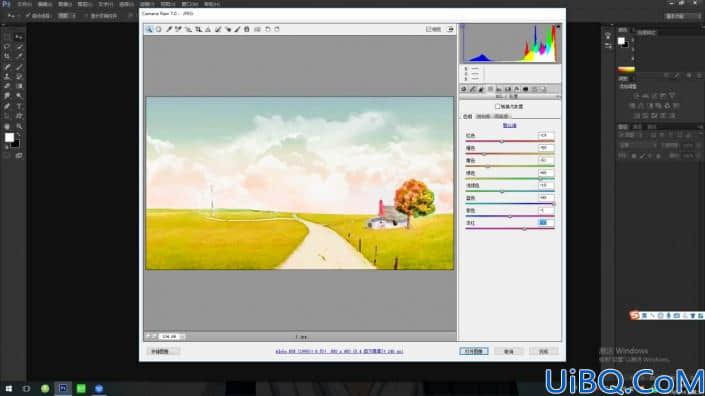The image size is (705, 396).
Task: Switch to the Luminance tab
Action: coord(501,116)
